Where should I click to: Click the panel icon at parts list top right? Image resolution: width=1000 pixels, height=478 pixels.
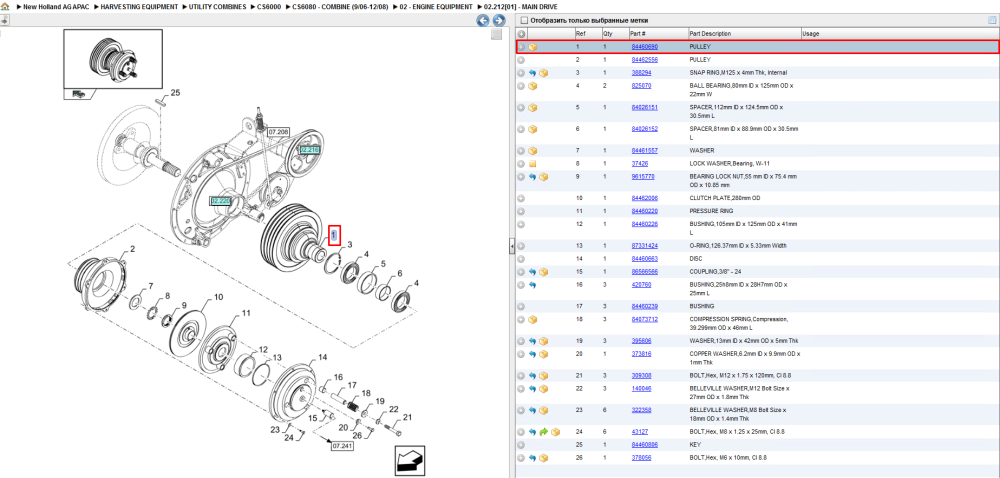992,20
